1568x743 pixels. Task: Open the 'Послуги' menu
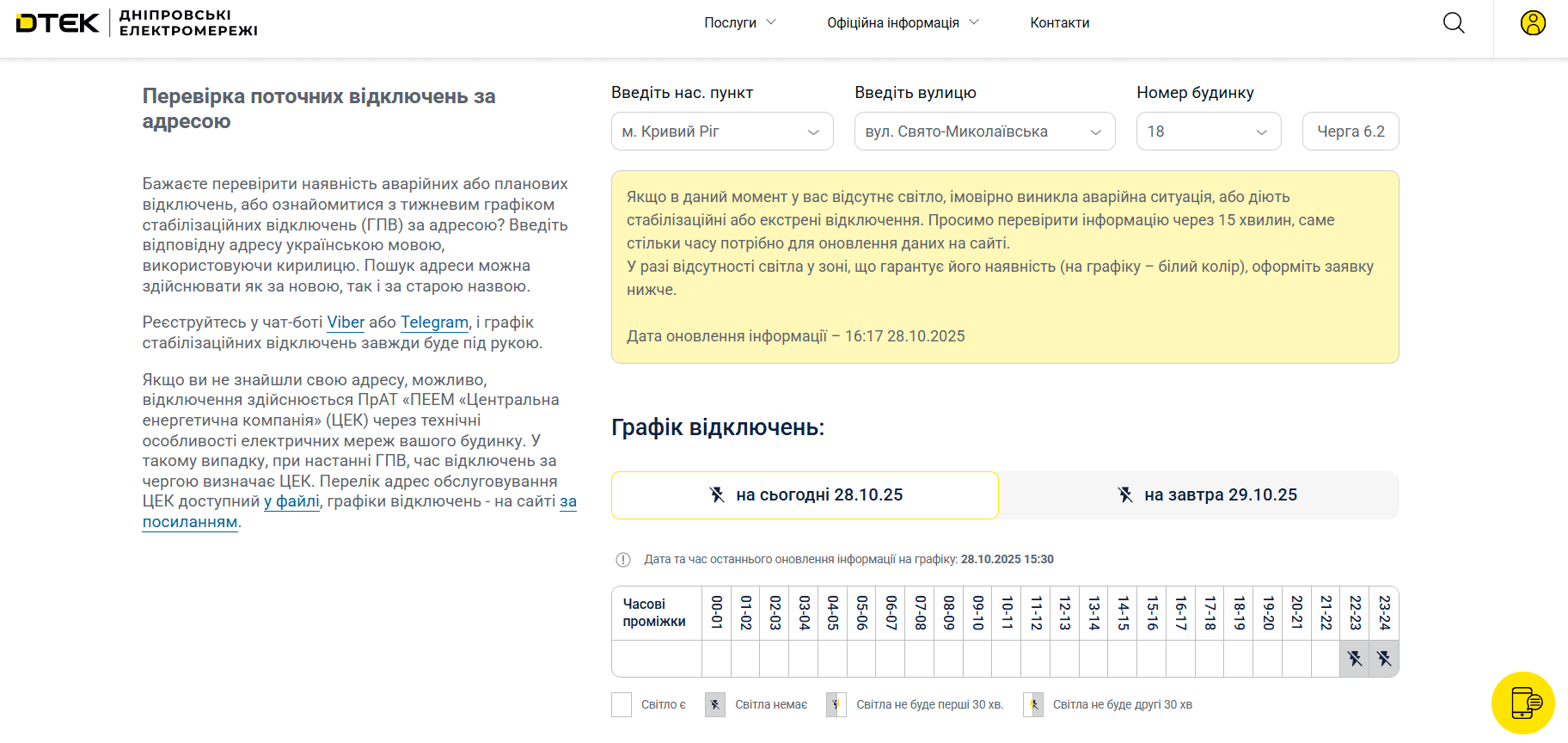pos(739,23)
